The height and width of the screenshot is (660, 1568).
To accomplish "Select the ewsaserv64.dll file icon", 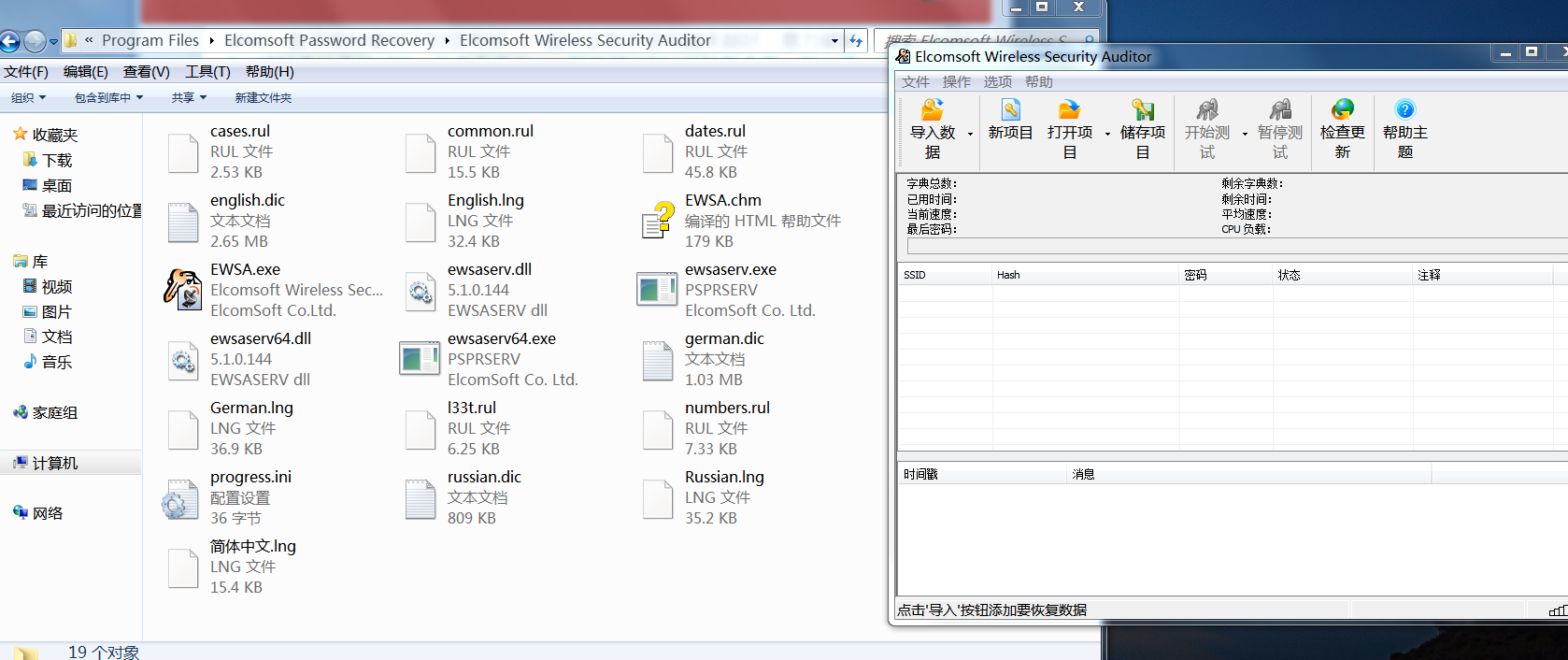I will tap(182, 360).
